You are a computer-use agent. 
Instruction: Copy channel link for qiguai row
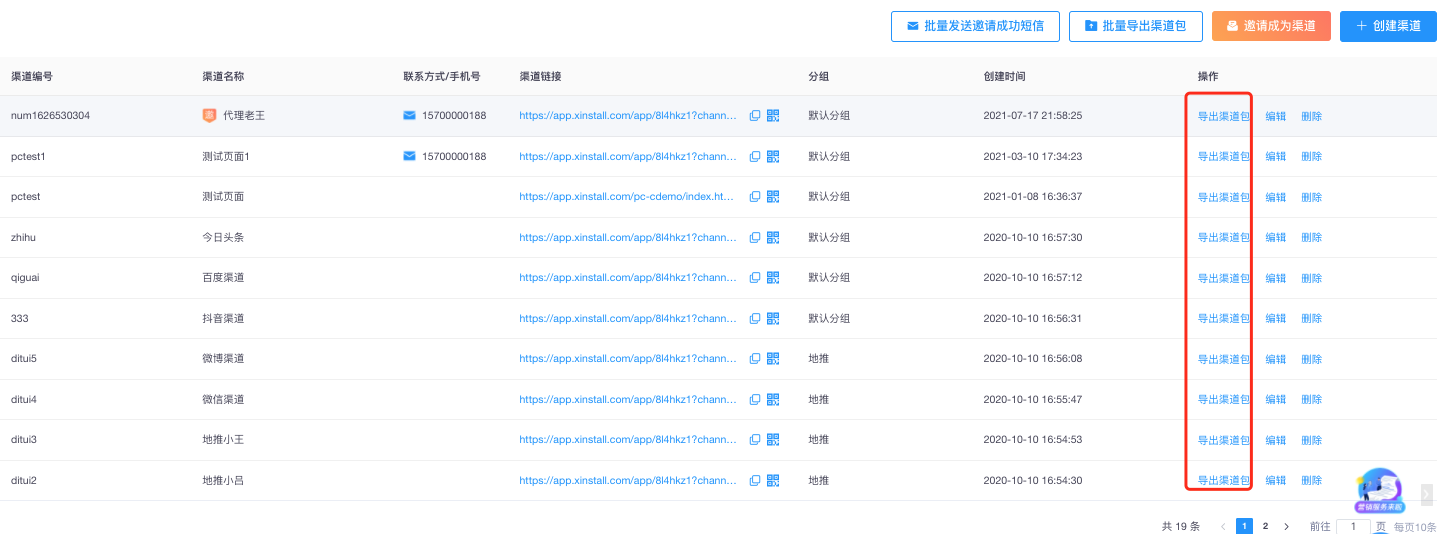pyautogui.click(x=755, y=278)
